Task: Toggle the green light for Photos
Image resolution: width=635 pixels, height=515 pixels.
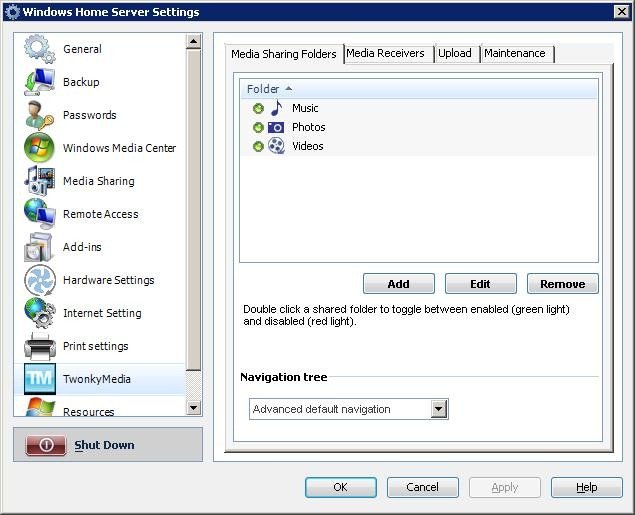Action: 258,128
